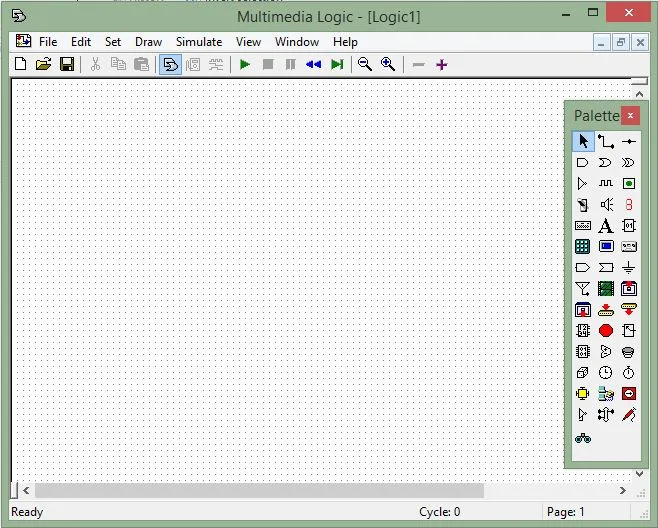The height and width of the screenshot is (528, 658).
Task: Open the Window menu
Action: pyautogui.click(x=297, y=42)
